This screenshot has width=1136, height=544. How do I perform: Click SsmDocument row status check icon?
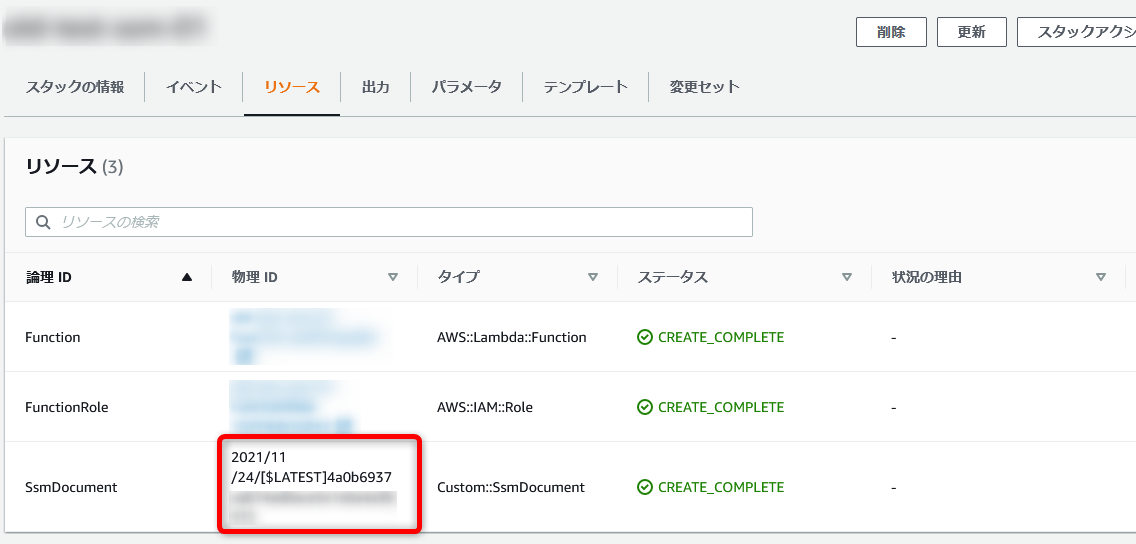(x=645, y=487)
